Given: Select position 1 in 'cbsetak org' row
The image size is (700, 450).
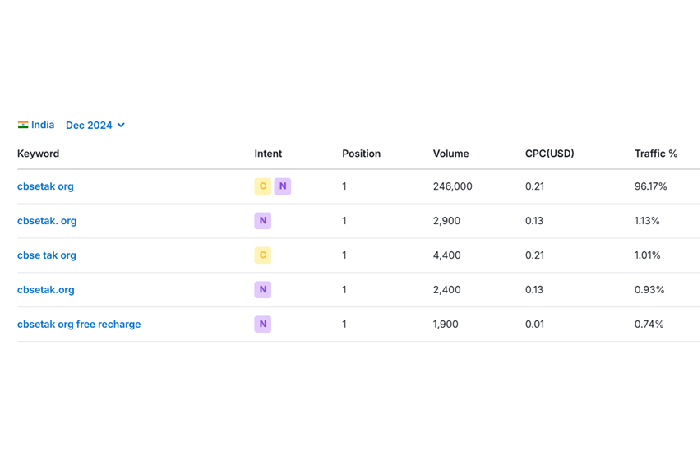Looking at the screenshot, I should point(344,187).
